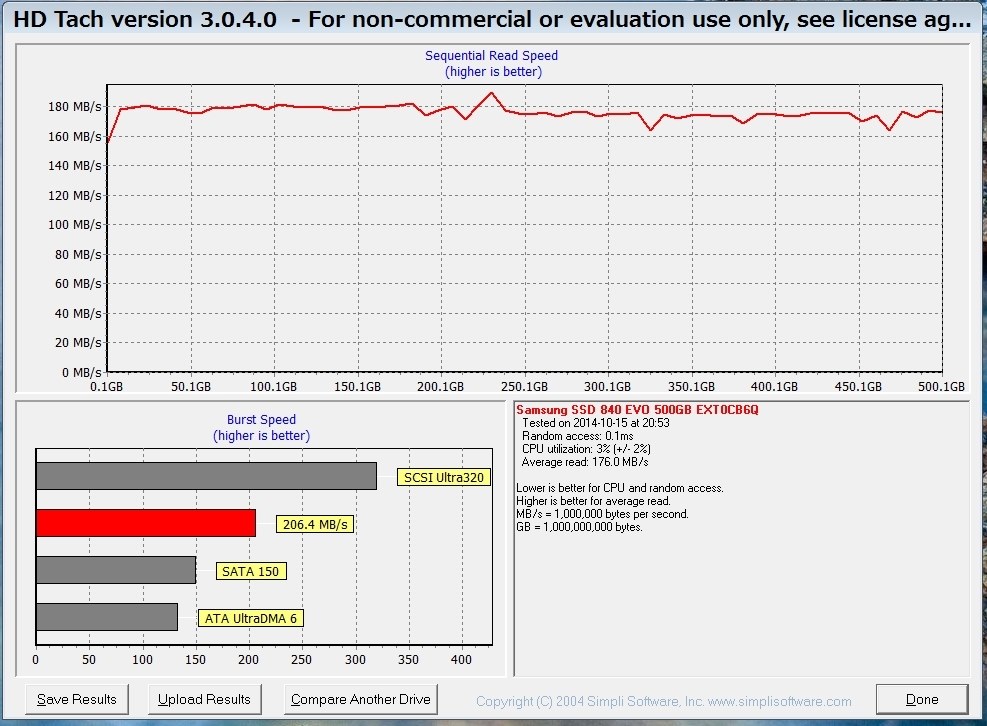Click the '180 MB/s' y-axis label
Image resolution: width=987 pixels, height=726 pixels.
tap(74, 106)
